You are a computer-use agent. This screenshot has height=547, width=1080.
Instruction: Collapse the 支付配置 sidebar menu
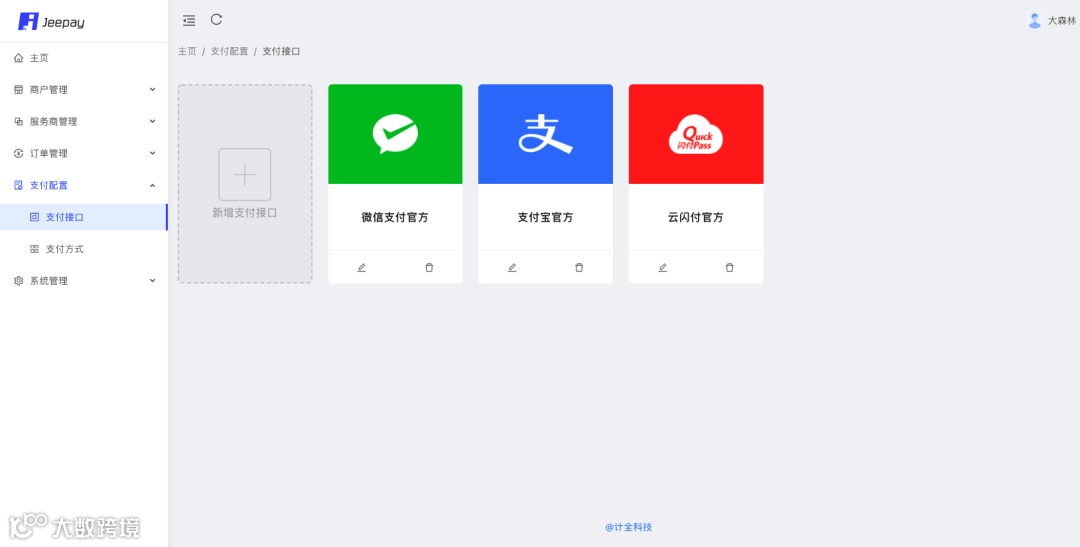(84, 185)
